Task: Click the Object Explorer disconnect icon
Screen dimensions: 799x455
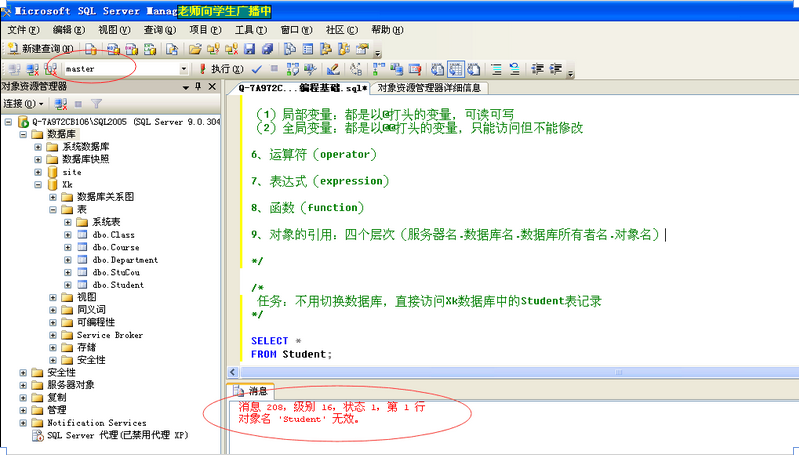Action: pos(61,104)
